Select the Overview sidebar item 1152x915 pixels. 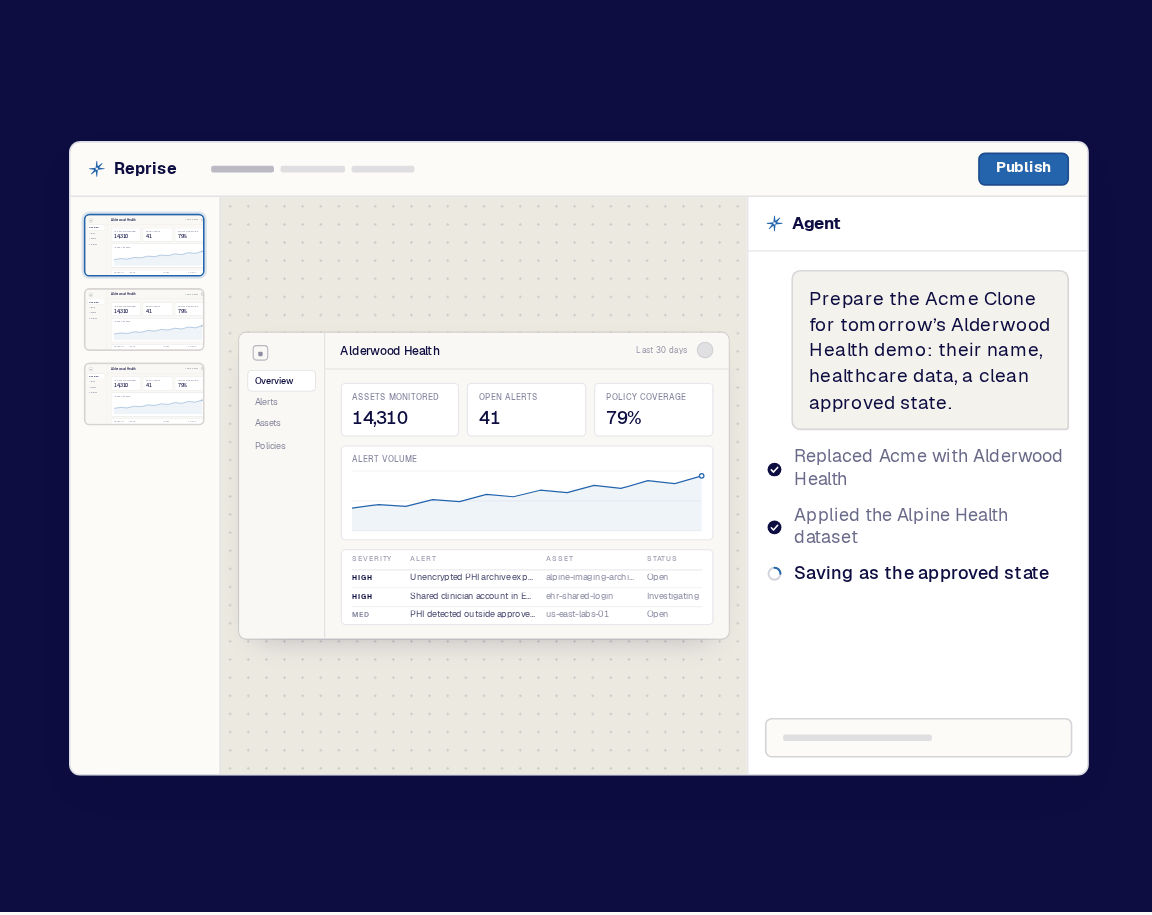point(281,381)
